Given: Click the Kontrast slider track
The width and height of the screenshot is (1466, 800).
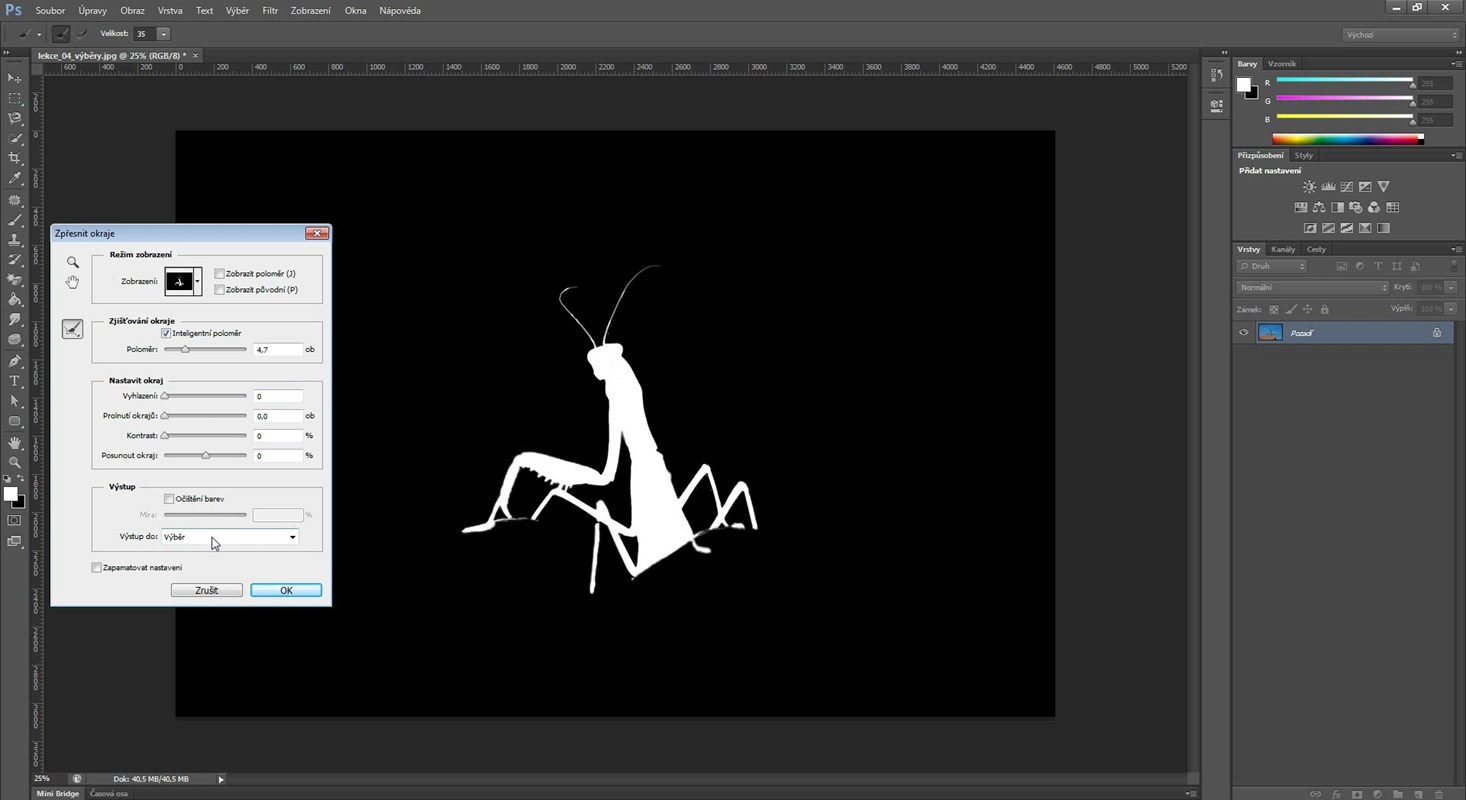Looking at the screenshot, I should coord(205,436).
